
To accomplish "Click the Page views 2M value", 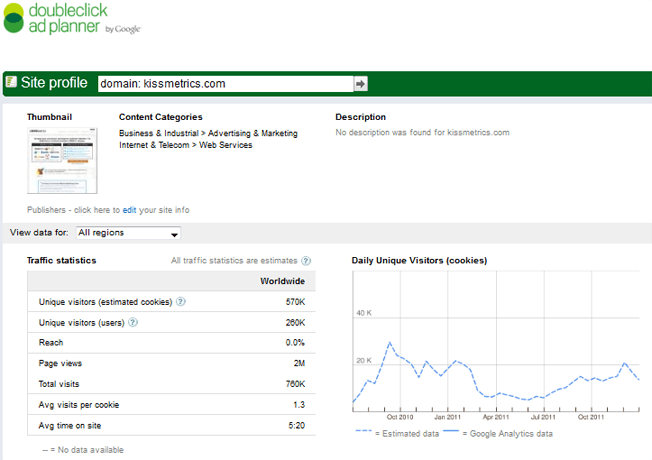I will (299, 364).
